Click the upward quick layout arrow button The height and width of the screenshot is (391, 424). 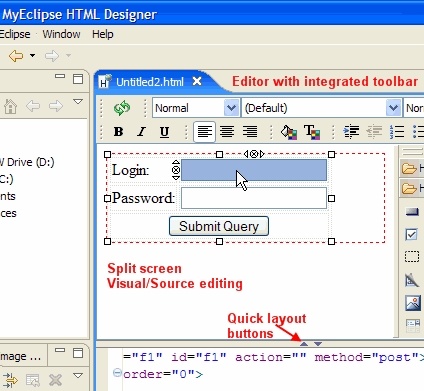[304, 344]
